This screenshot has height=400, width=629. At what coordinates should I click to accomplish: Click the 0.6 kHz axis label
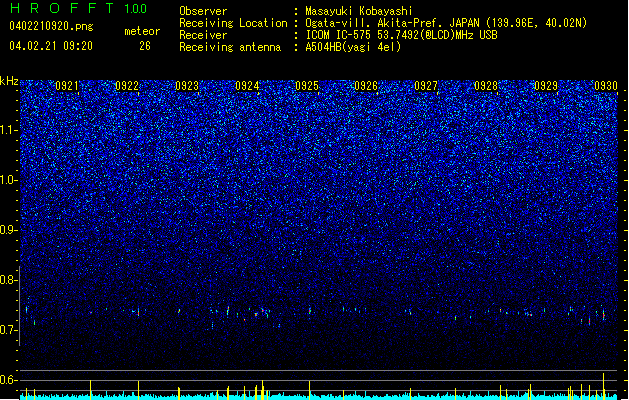point(9,380)
